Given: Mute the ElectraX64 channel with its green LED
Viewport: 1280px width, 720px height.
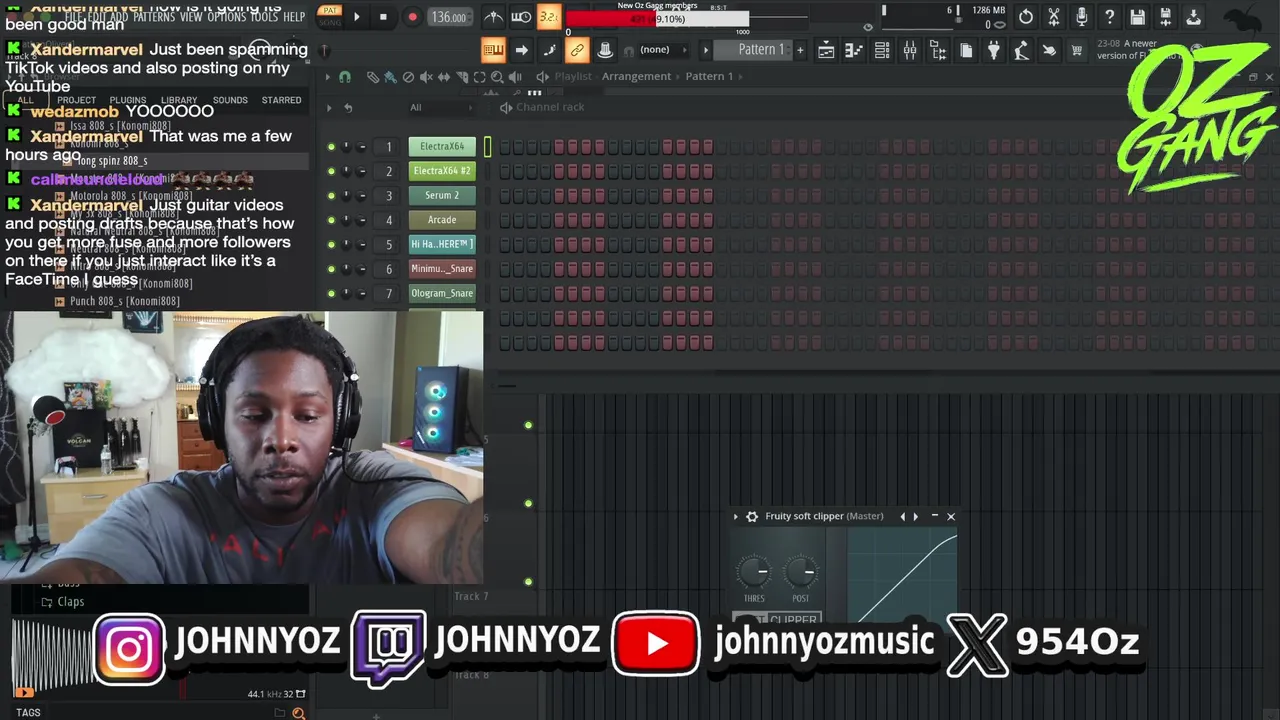Looking at the screenshot, I should click(331, 147).
